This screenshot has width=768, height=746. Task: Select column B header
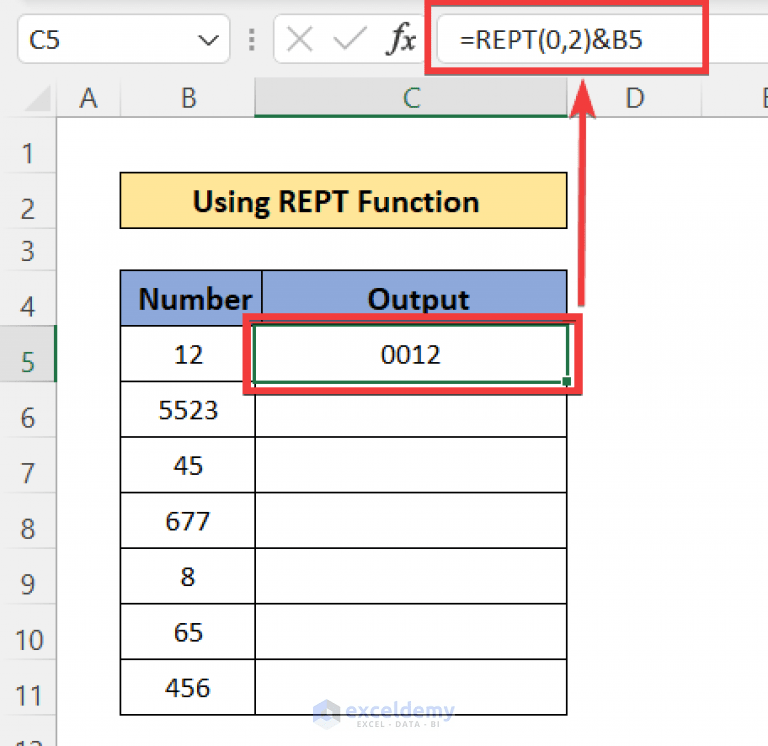coord(188,97)
